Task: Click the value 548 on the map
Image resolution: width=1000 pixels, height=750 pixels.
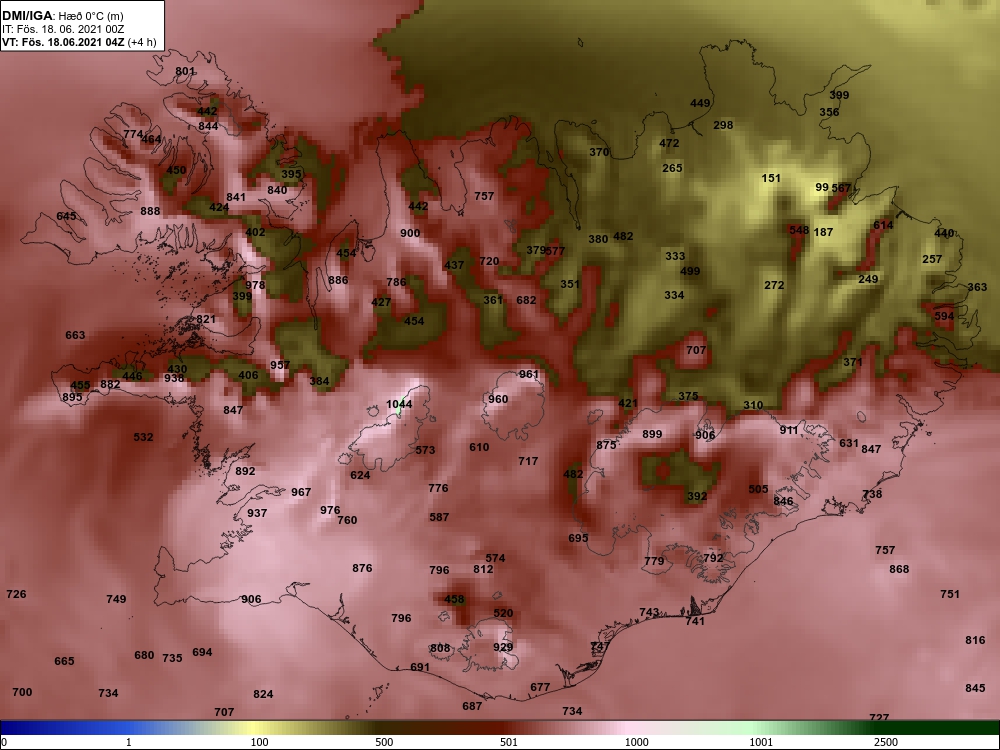Action: (799, 230)
